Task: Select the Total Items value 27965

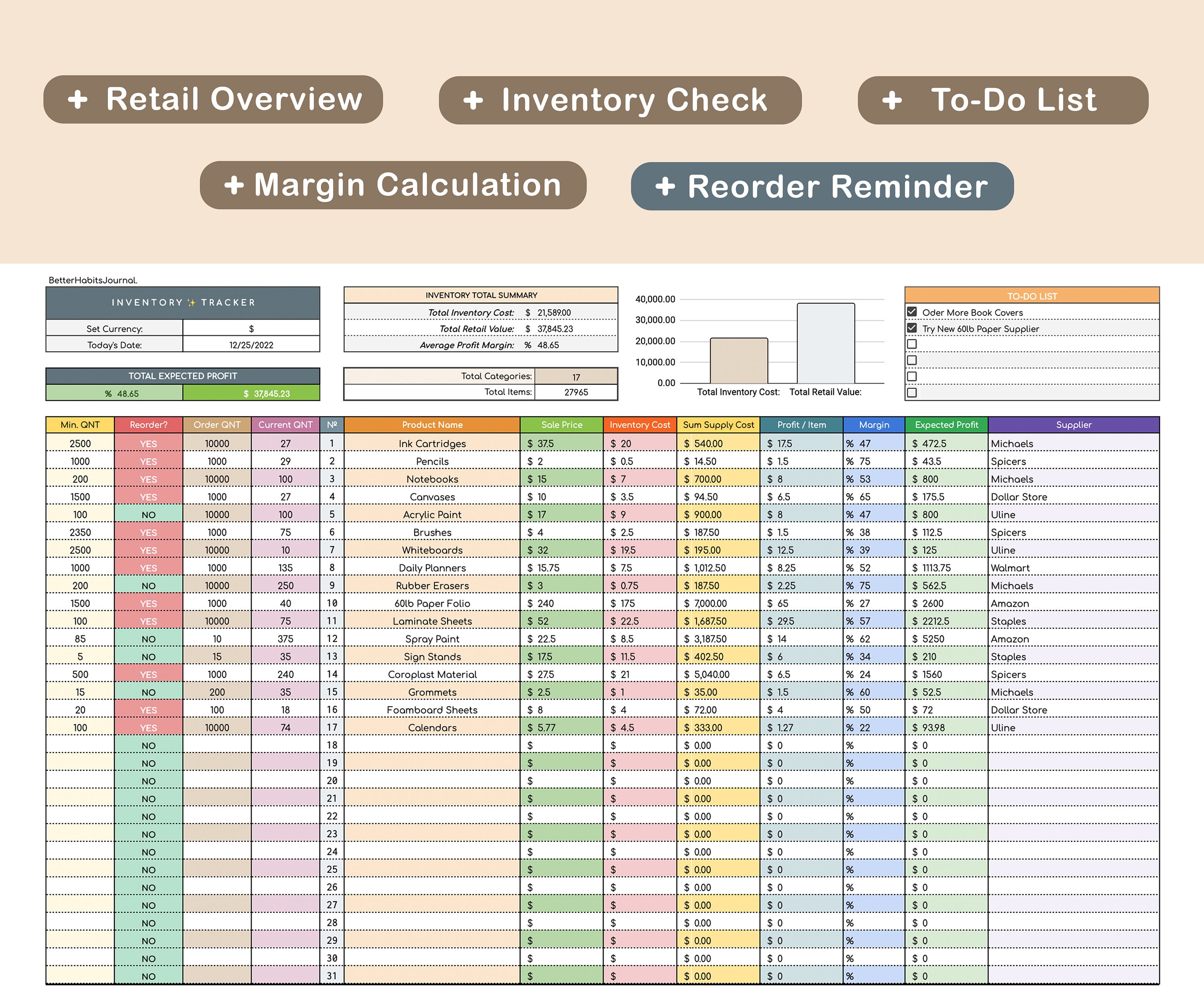Action: (576, 392)
